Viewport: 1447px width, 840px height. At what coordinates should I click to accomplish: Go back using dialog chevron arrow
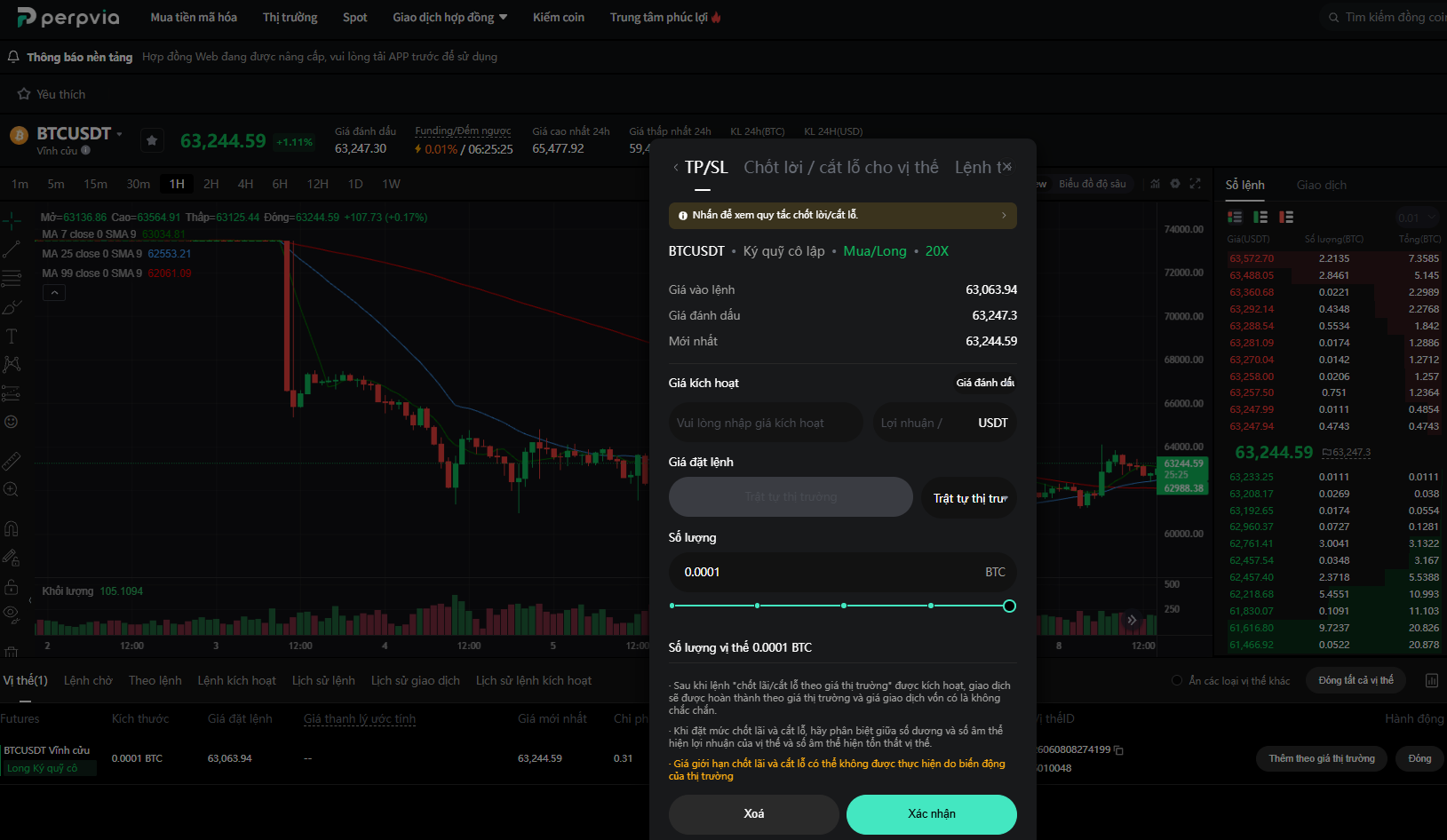coord(676,167)
